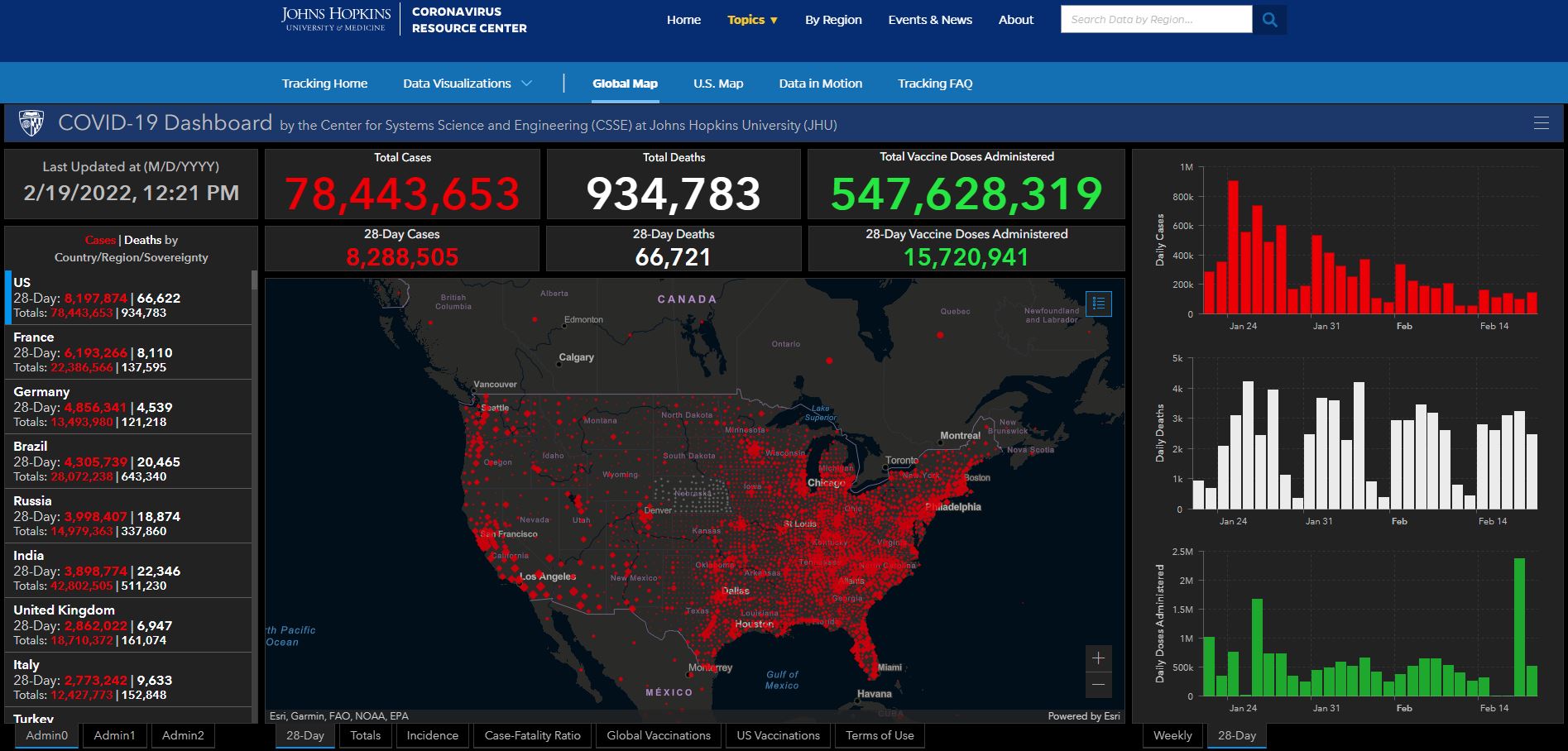Open the map legend list icon
The image size is (1568, 751).
pyautogui.click(x=1098, y=304)
